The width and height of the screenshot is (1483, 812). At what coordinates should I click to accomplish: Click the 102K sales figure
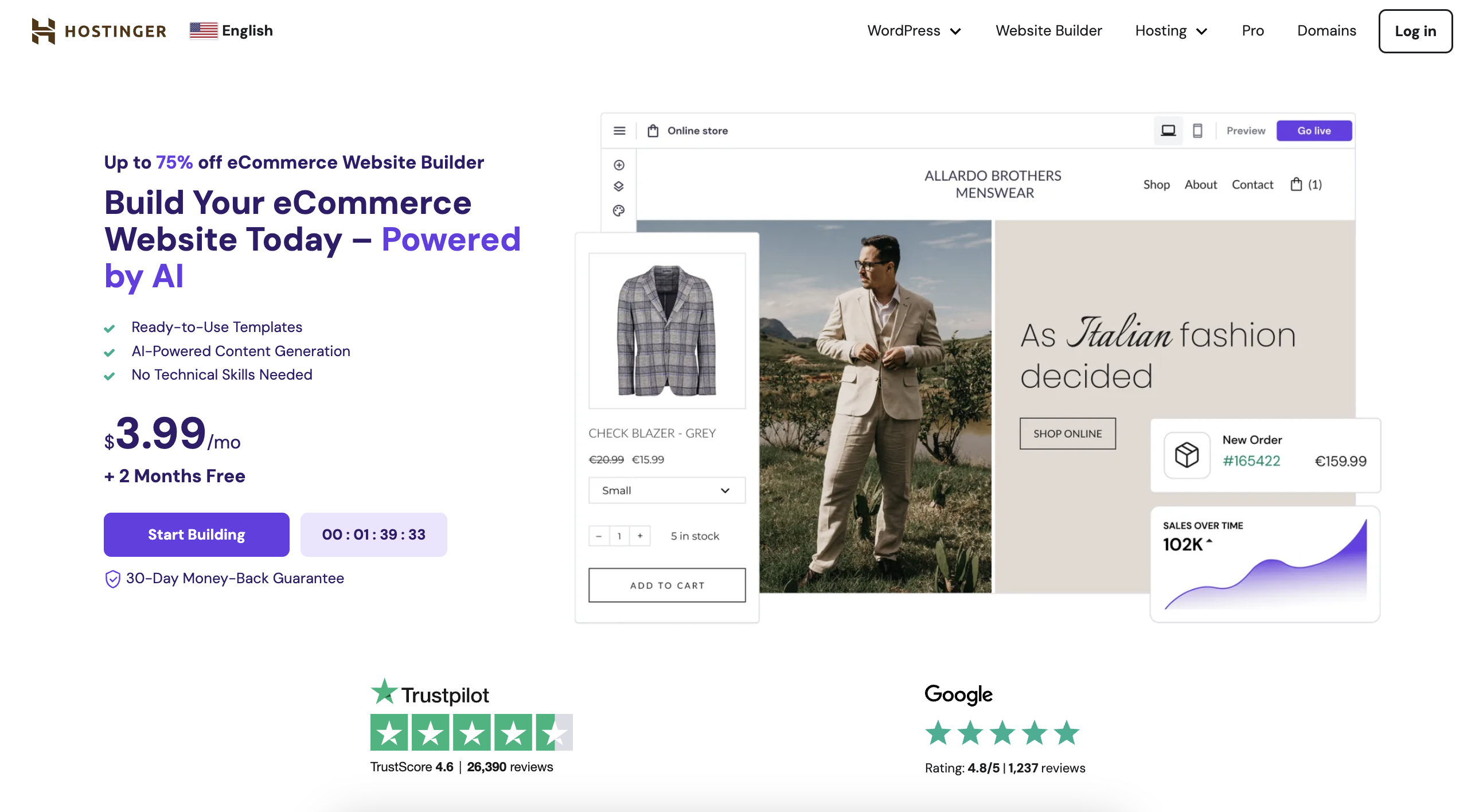1183,544
